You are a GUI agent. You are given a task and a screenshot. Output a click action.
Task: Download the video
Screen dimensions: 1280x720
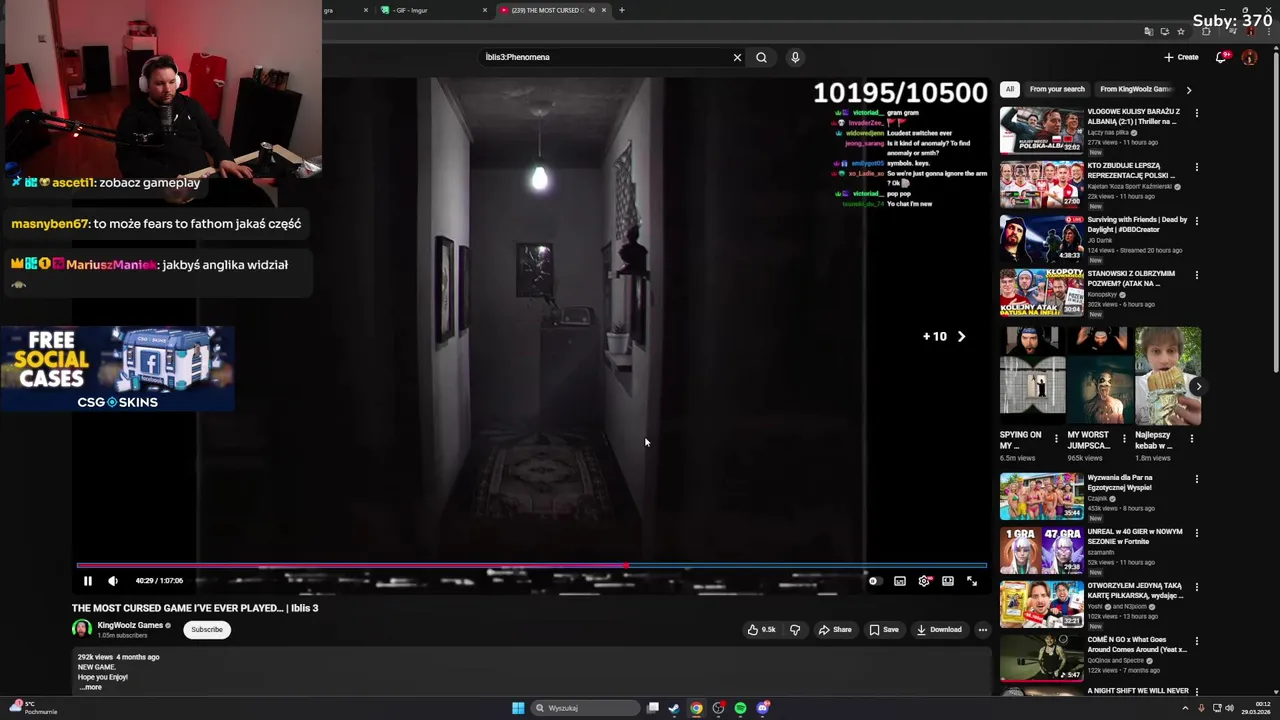point(939,630)
